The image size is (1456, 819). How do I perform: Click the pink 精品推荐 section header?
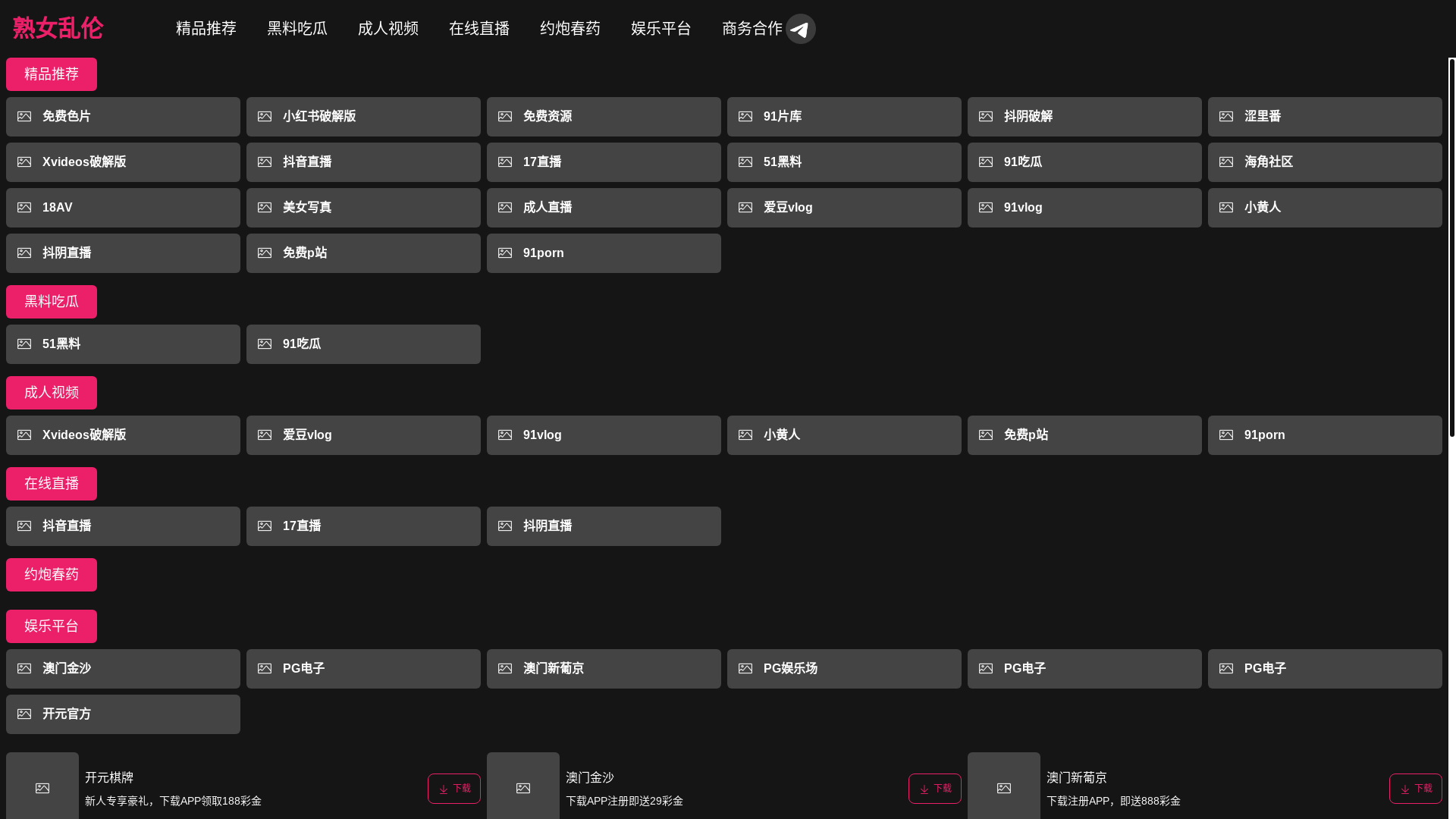coord(52,74)
